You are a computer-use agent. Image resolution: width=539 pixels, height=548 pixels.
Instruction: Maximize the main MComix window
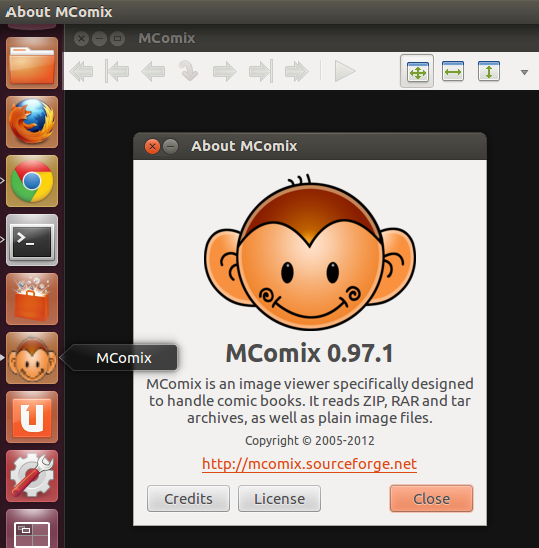pyautogui.click(x=117, y=38)
